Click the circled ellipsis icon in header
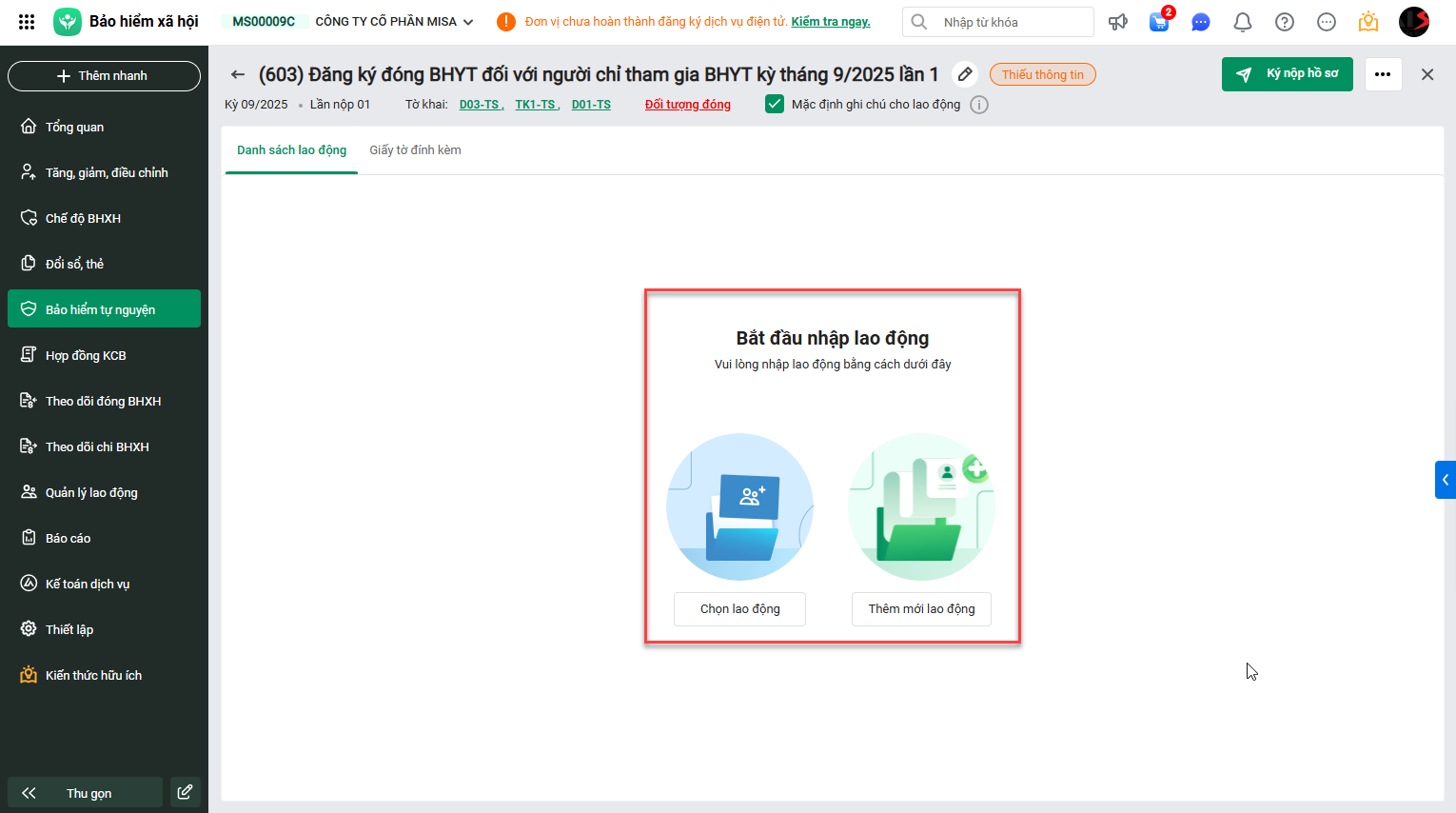1456x813 pixels. [1327, 22]
